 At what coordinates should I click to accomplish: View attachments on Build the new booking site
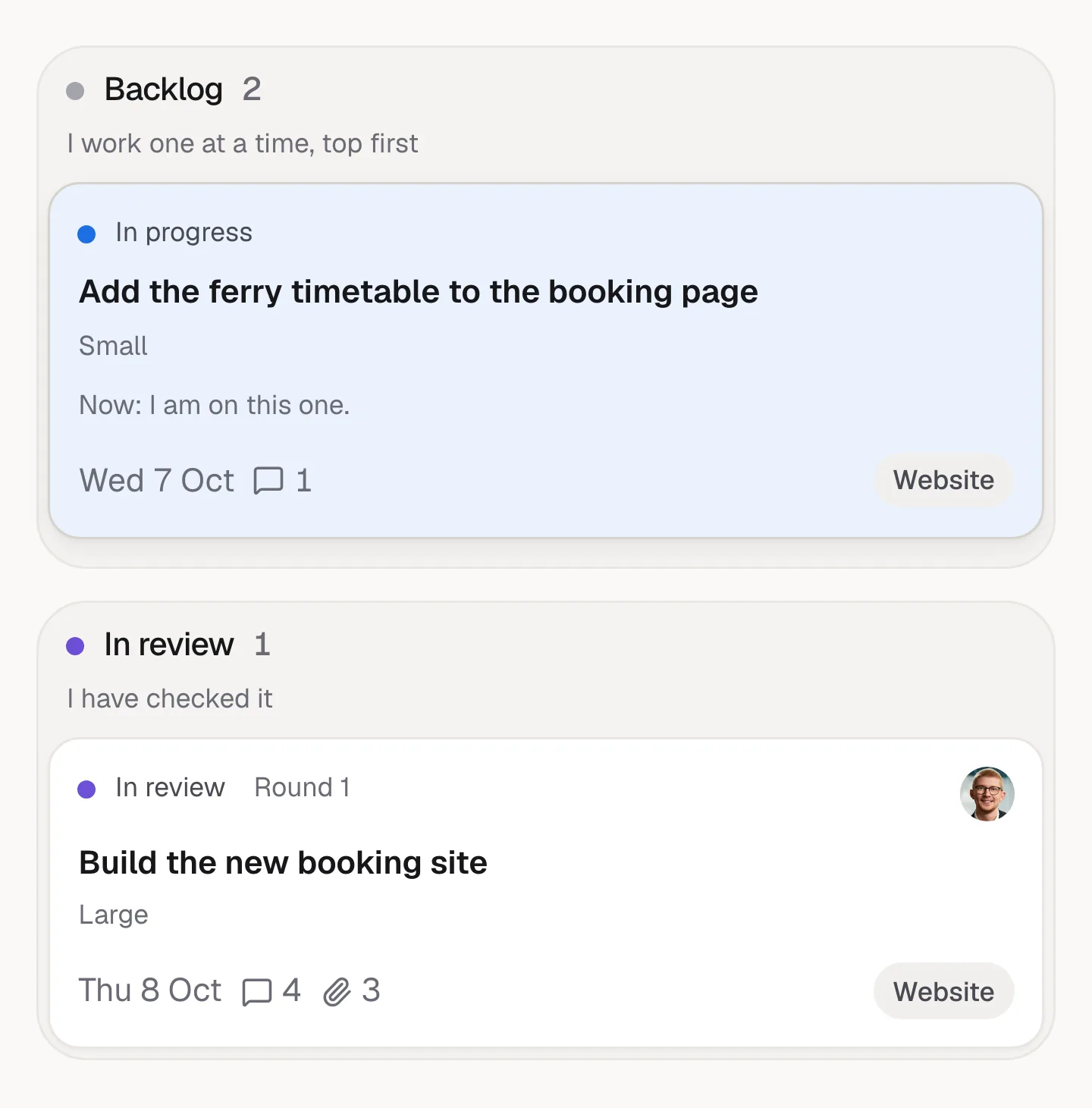pos(351,991)
